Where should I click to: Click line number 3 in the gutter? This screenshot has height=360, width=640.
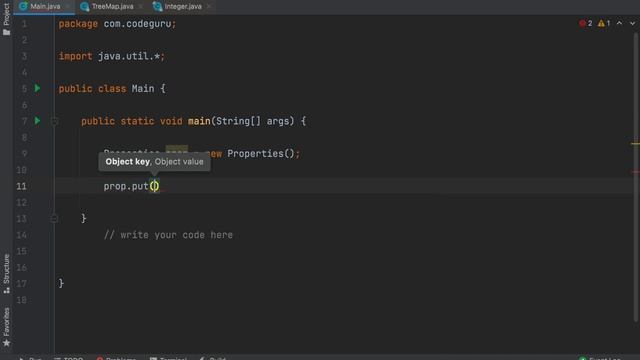coord(24,56)
